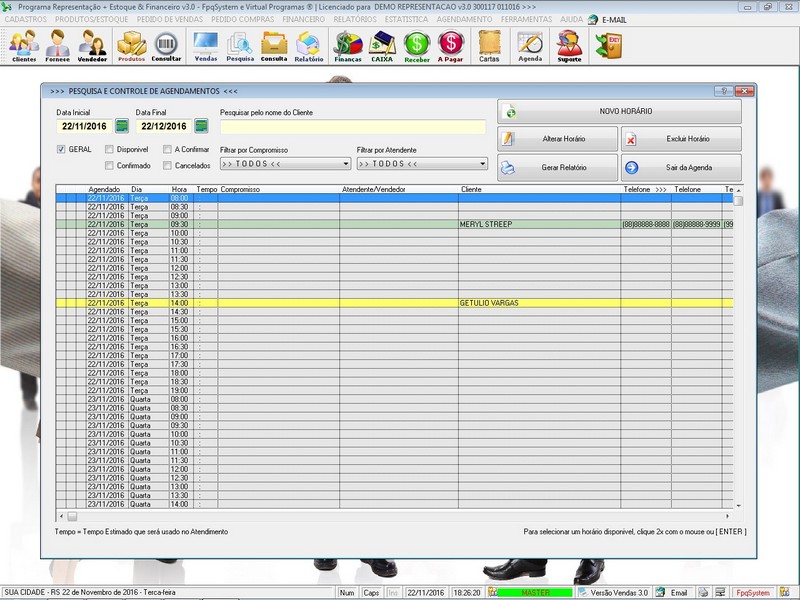Click the client name search field
Viewport: 800px width, 600px height.
pyautogui.click(x=352, y=127)
